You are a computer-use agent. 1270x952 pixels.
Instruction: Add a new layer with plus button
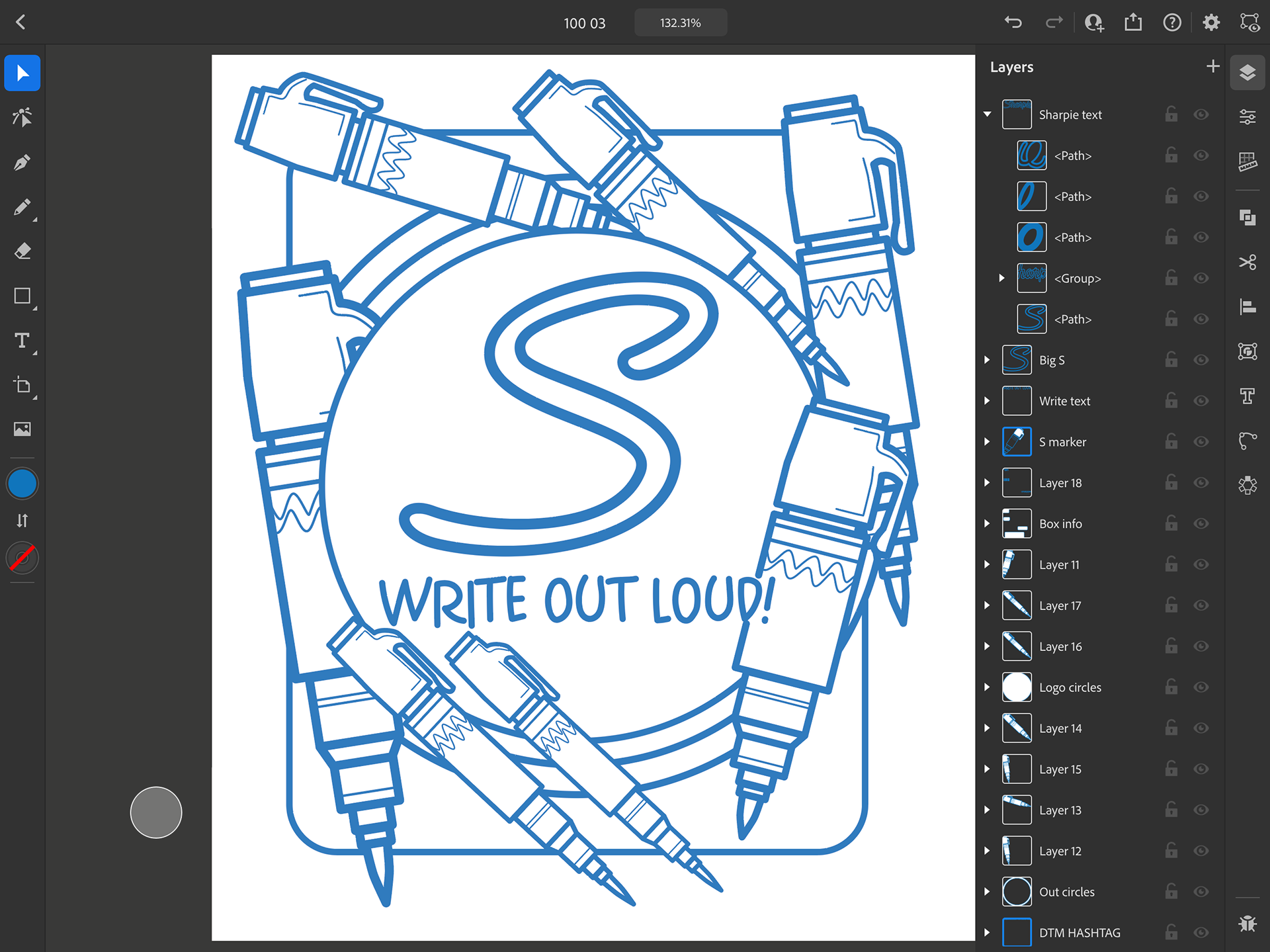[x=1212, y=66]
